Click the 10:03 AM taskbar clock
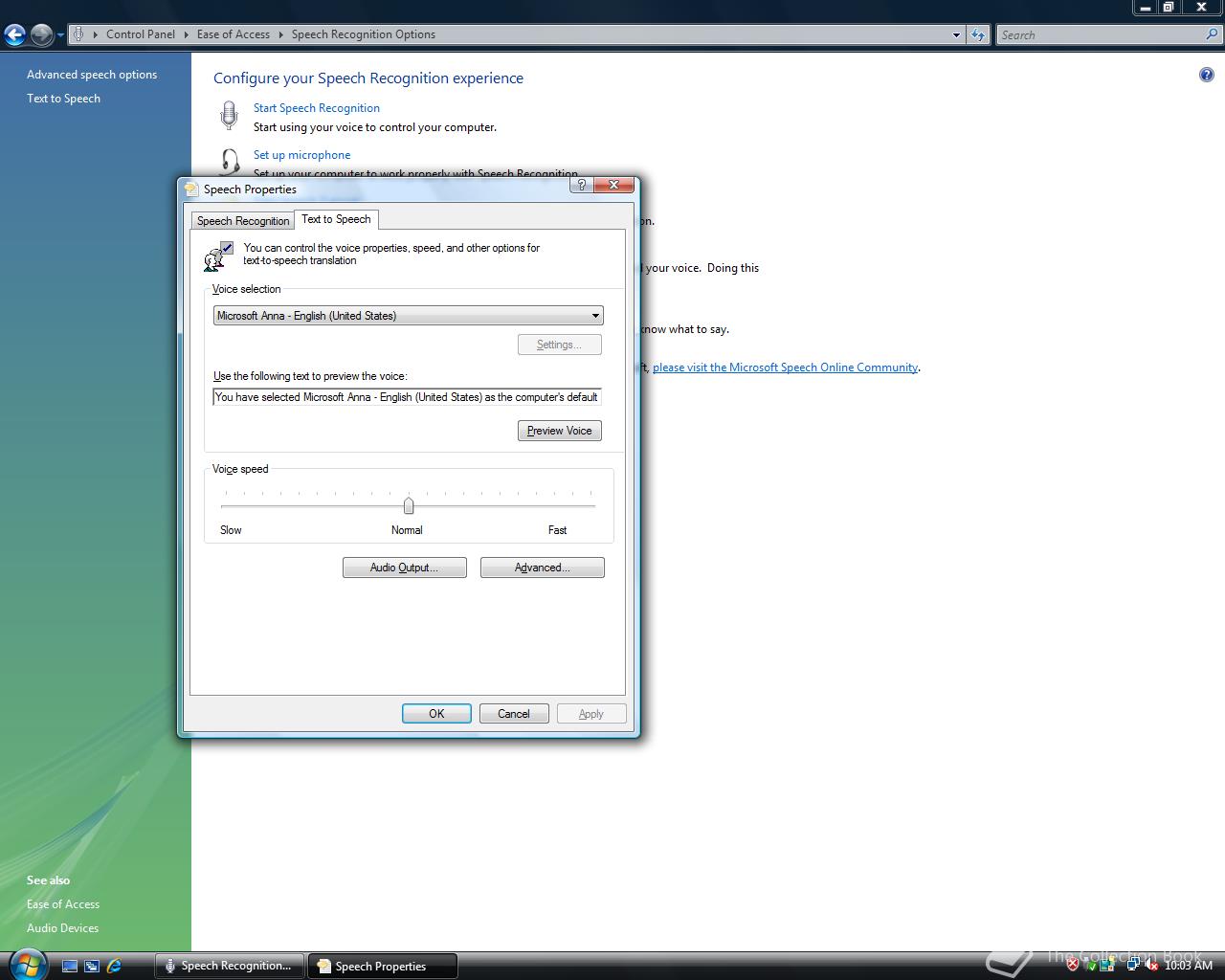The width and height of the screenshot is (1225, 980). tap(1189, 965)
